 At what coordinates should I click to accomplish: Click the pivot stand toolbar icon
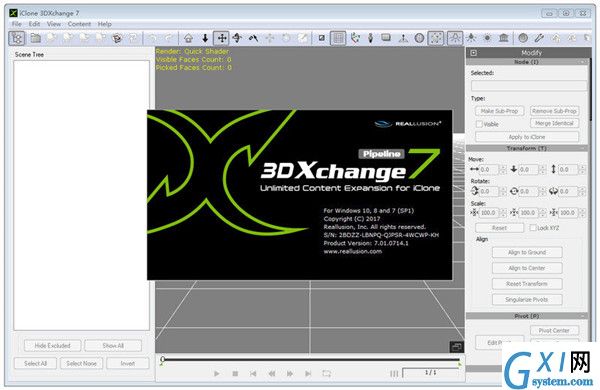click(403, 38)
